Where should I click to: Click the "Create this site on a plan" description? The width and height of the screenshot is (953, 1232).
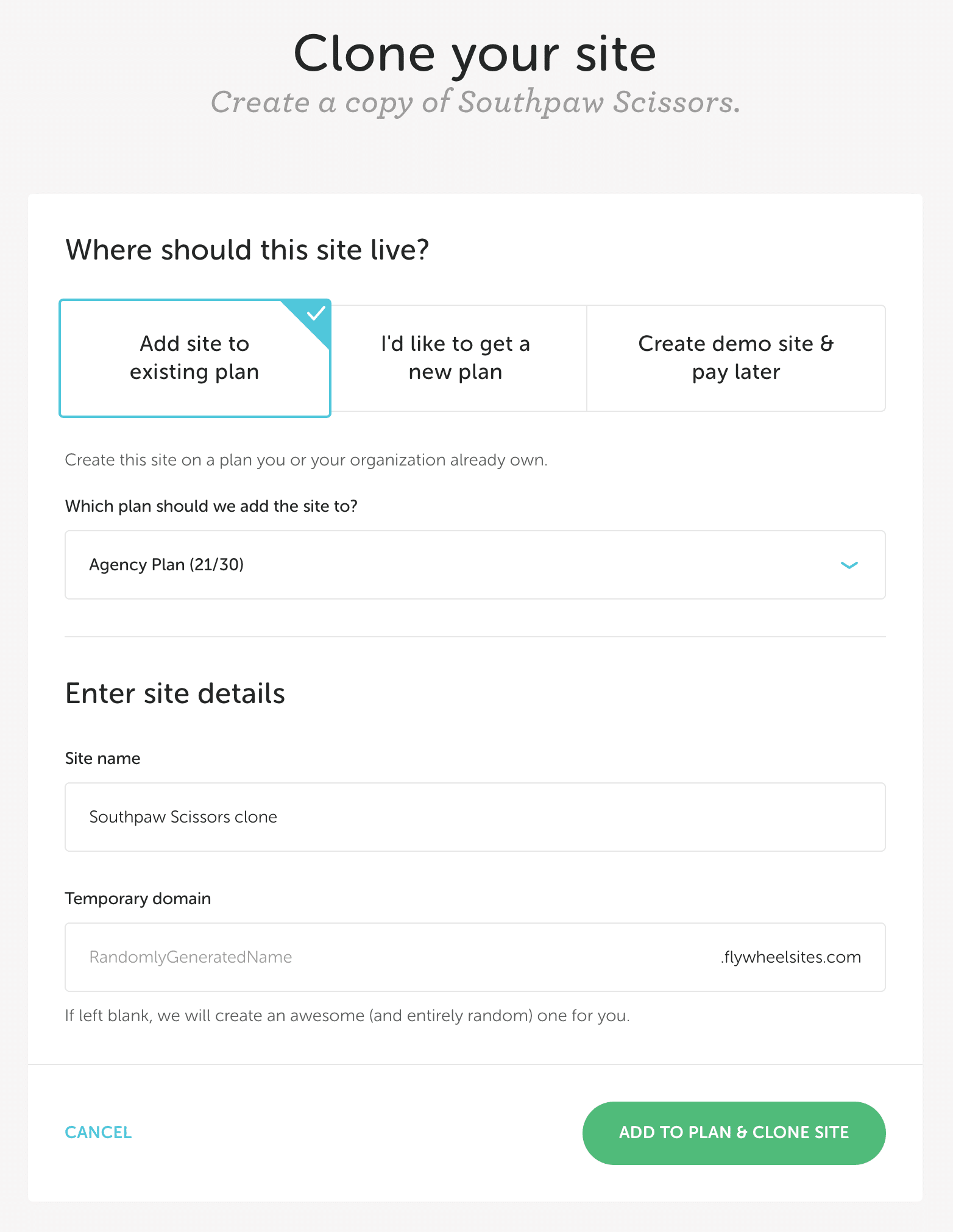click(x=306, y=460)
